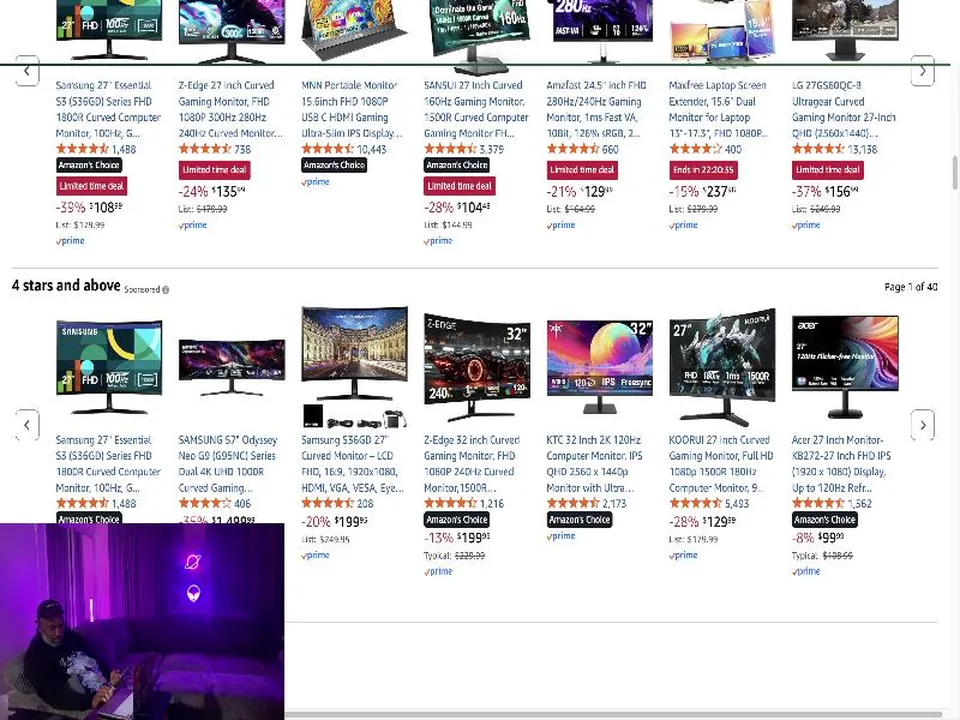The image size is (960, 720).
Task: Go to next items in top carousel
Action: (x=923, y=71)
